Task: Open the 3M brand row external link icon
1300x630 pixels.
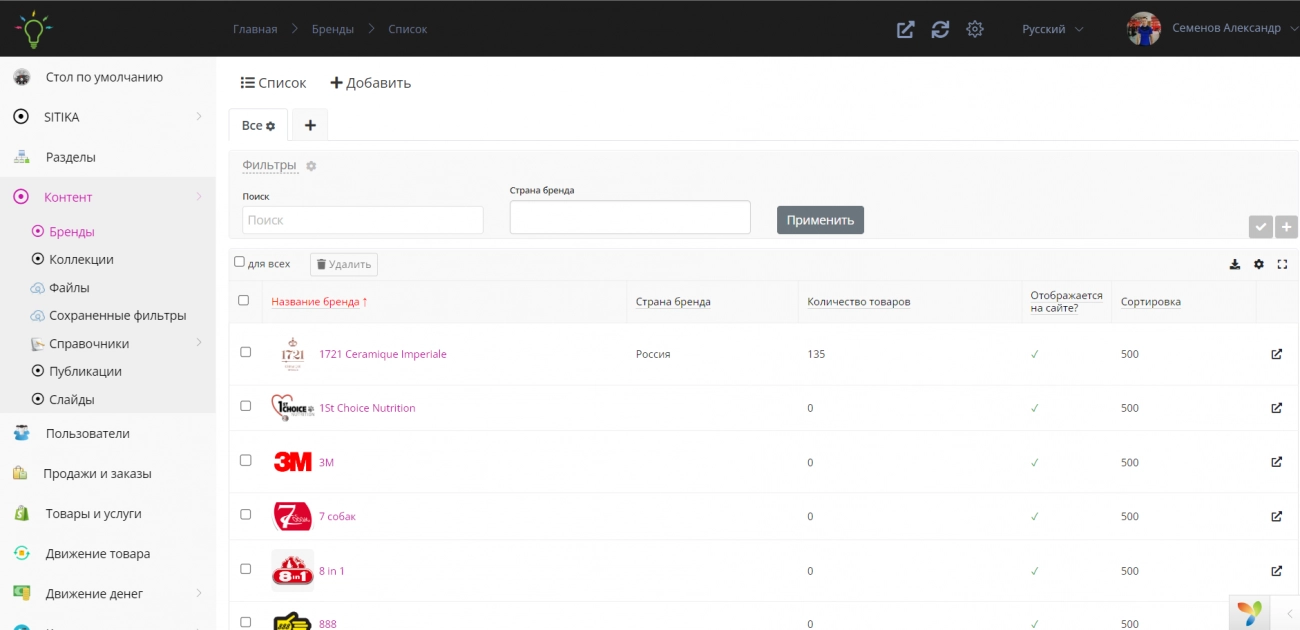Action: [x=1276, y=462]
